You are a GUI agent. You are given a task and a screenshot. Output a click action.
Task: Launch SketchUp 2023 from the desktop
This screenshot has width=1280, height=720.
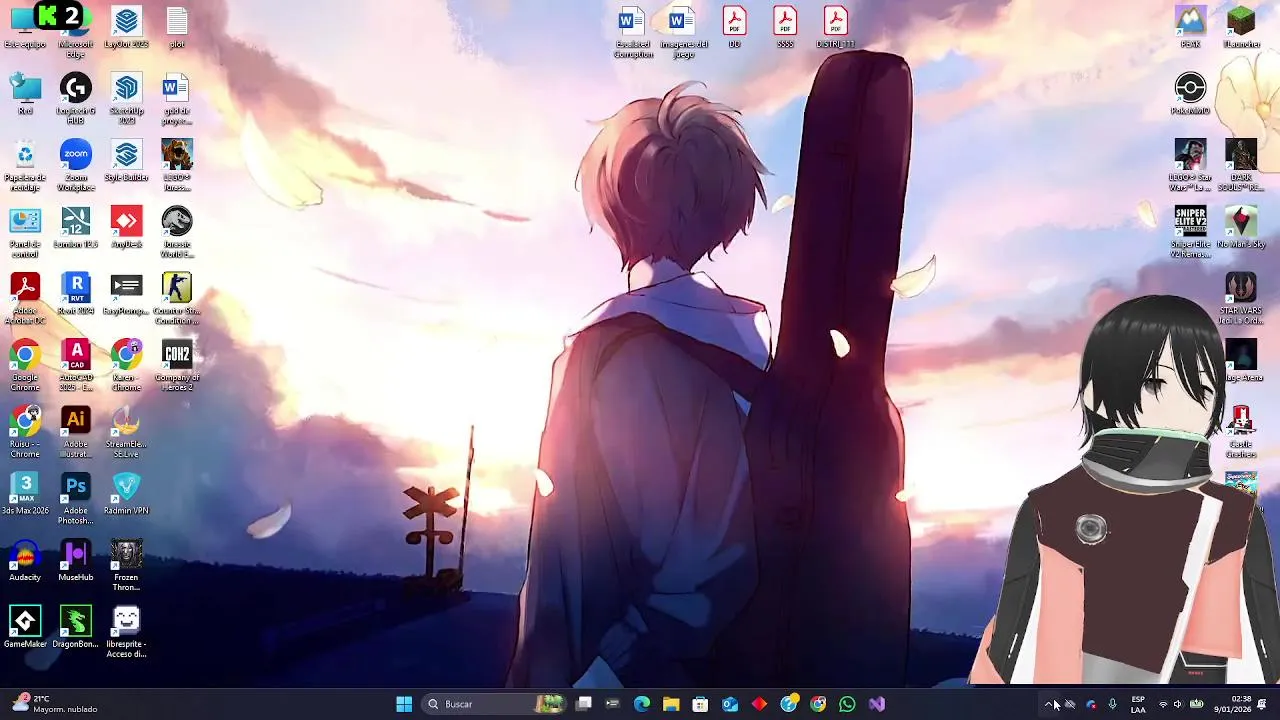click(x=126, y=98)
